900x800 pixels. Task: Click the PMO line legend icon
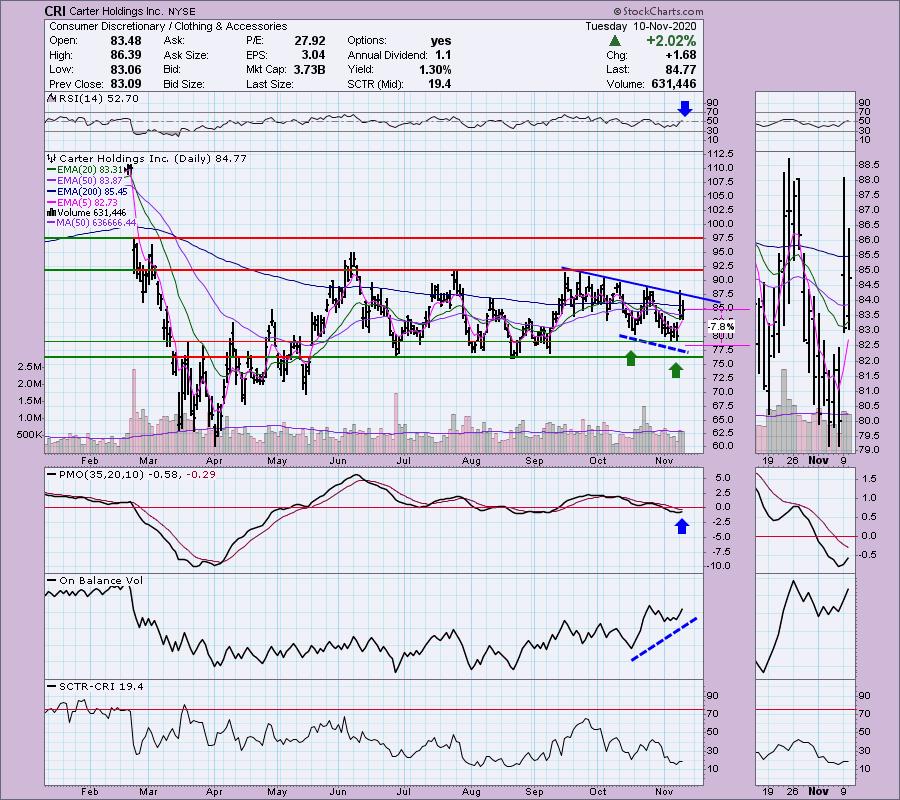[x=51, y=475]
